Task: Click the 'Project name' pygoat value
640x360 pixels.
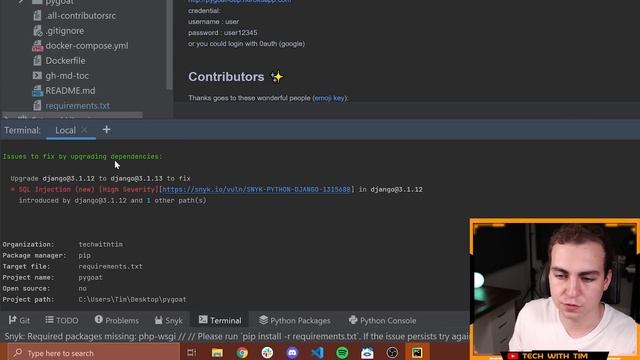Action: (90, 278)
